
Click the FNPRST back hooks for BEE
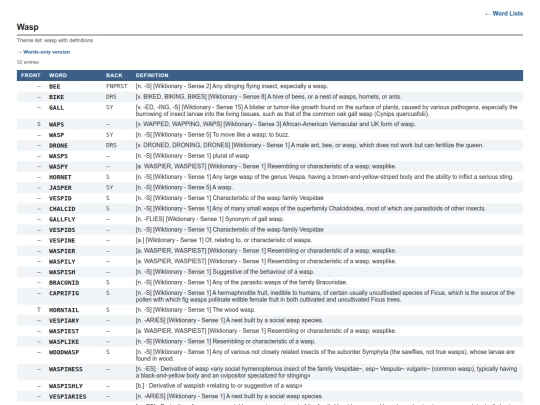point(116,86)
